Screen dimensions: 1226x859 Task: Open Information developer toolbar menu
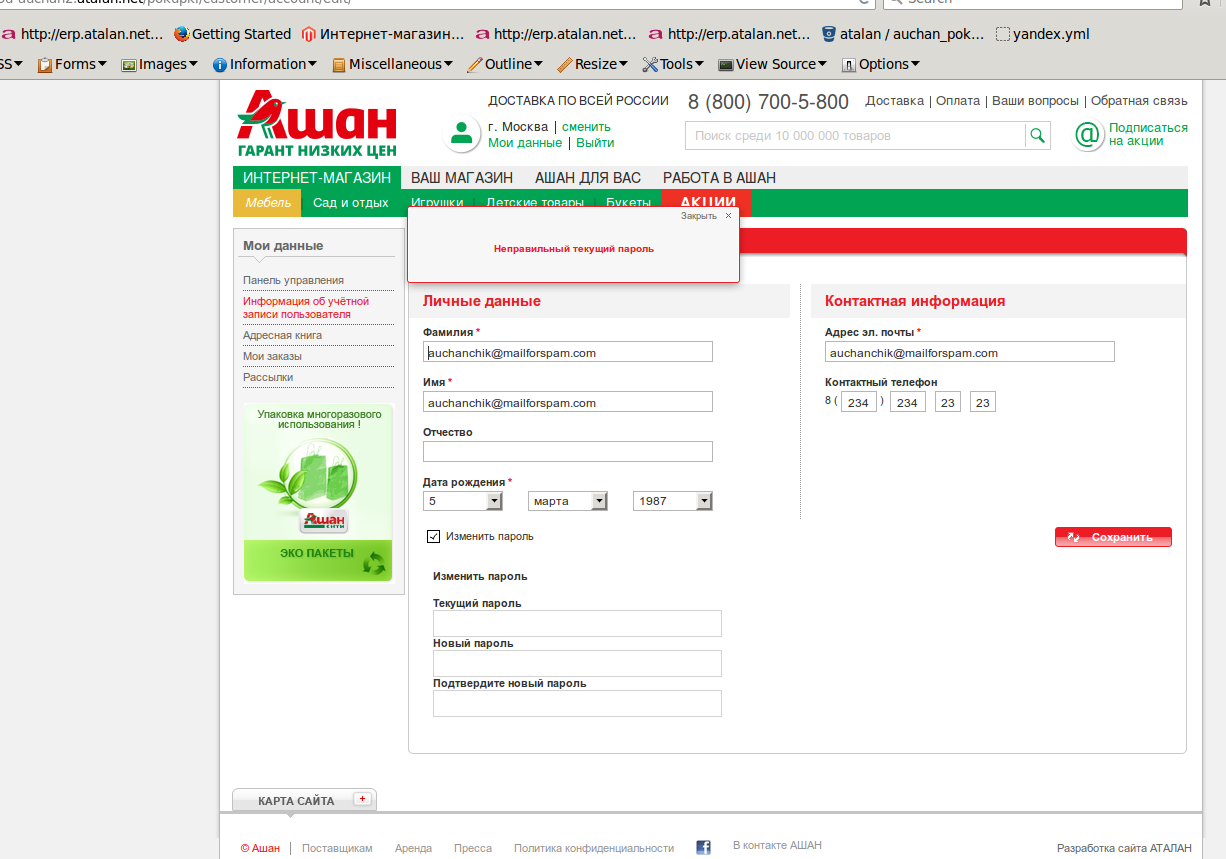point(265,64)
